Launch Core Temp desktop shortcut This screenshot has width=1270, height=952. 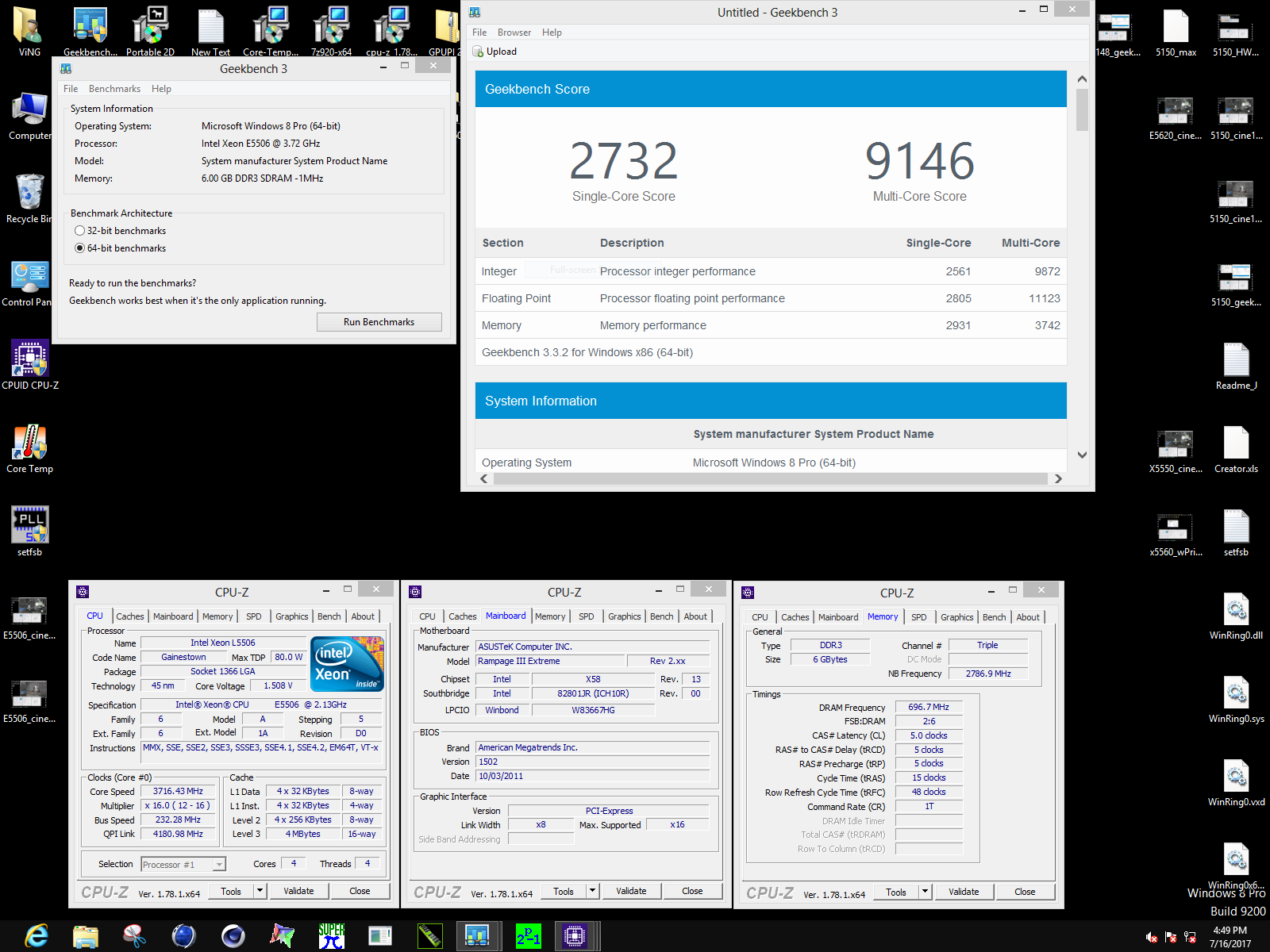pos(29,449)
